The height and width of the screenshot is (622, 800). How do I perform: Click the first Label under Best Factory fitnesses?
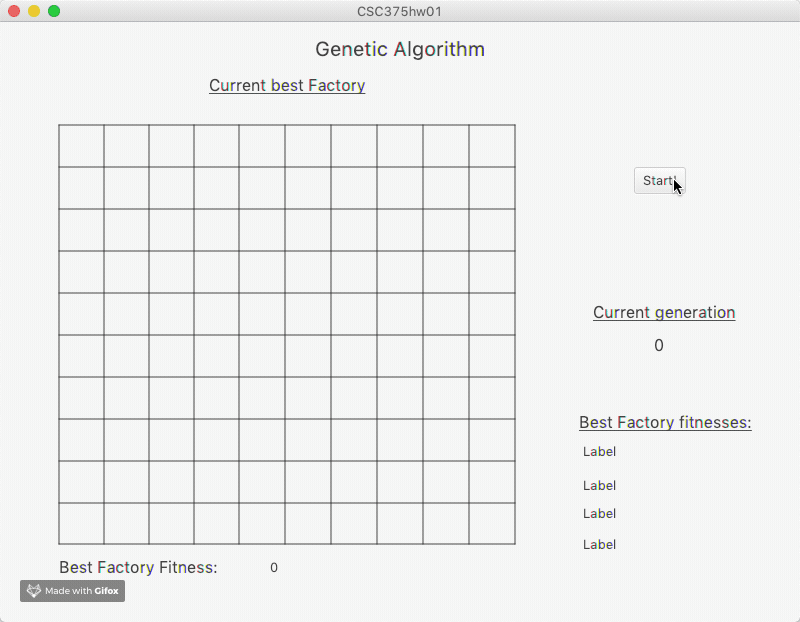click(600, 452)
